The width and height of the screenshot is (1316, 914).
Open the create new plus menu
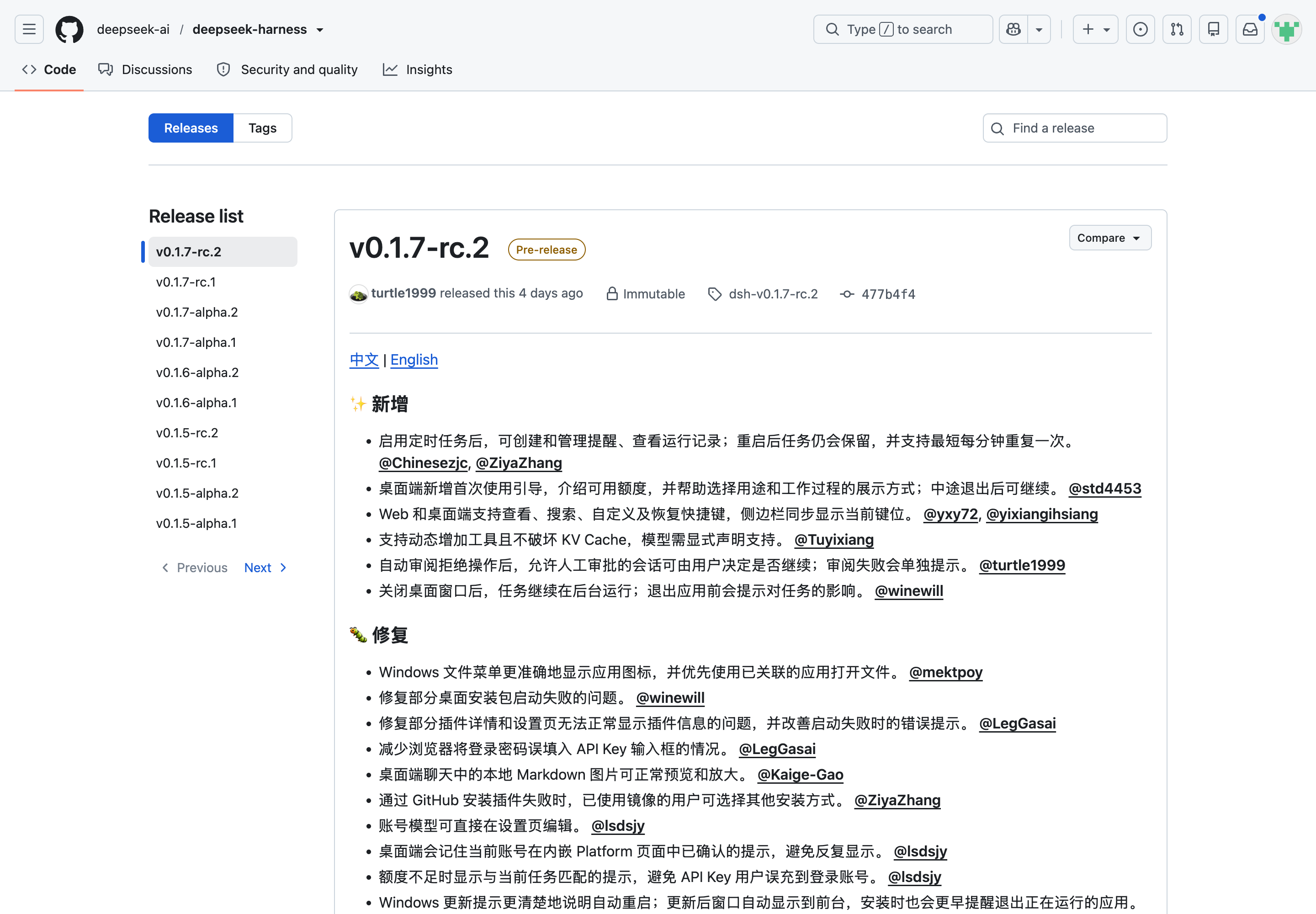click(x=1095, y=29)
